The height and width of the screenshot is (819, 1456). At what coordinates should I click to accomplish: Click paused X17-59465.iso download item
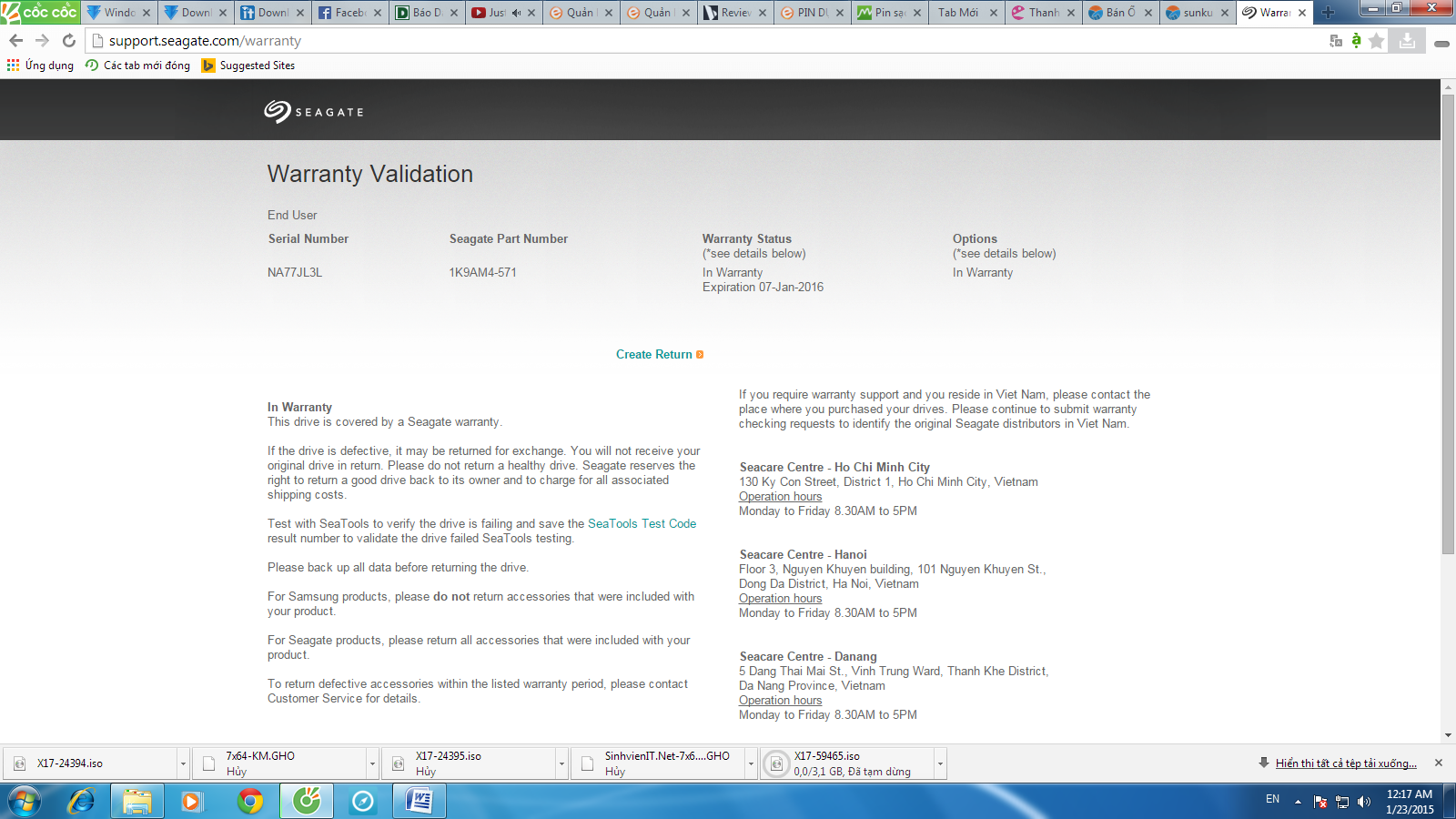tap(847, 763)
